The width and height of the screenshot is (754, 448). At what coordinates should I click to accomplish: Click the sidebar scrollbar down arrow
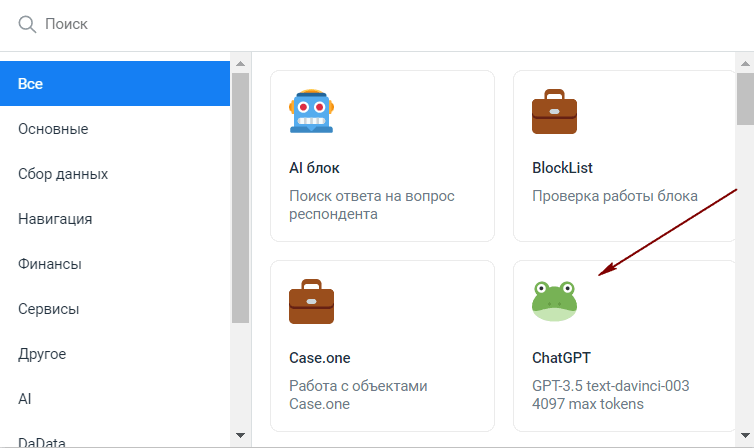coord(240,436)
